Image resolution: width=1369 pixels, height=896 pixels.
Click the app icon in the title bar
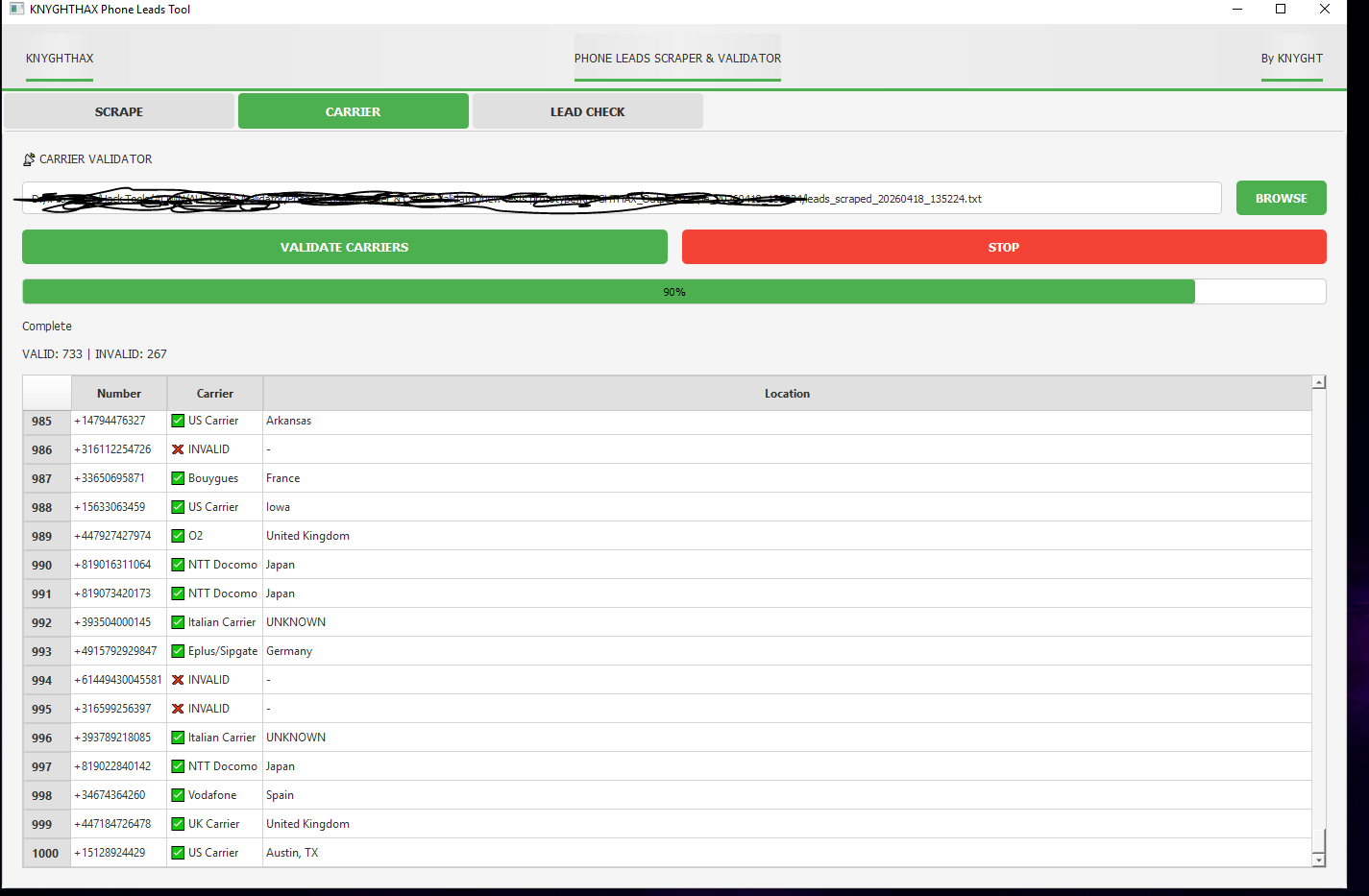click(16, 9)
